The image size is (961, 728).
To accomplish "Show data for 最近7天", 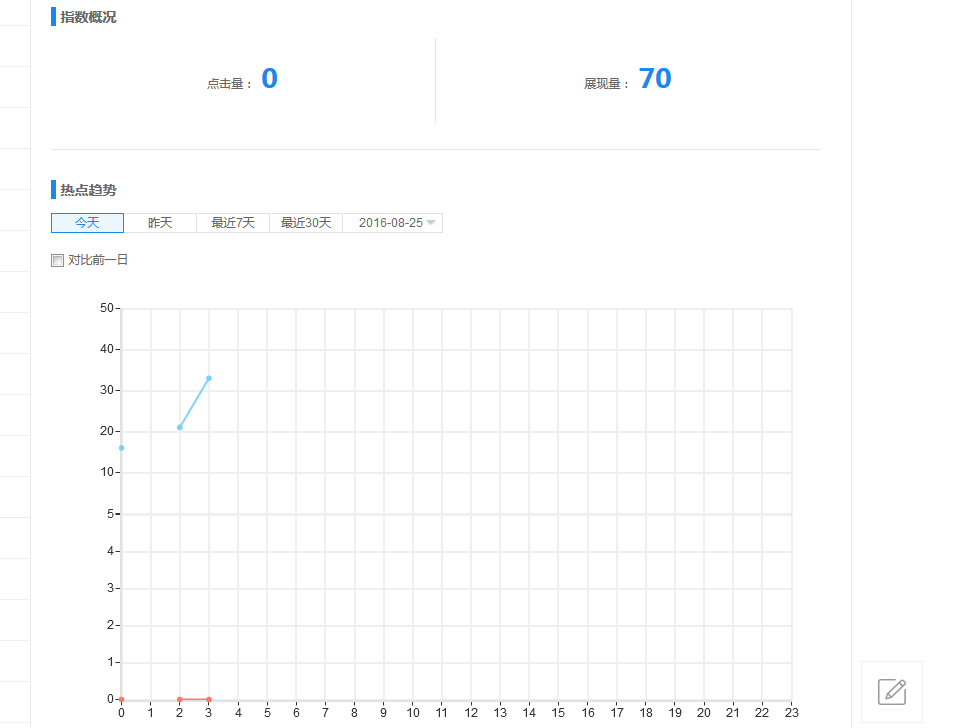I will tap(233, 223).
